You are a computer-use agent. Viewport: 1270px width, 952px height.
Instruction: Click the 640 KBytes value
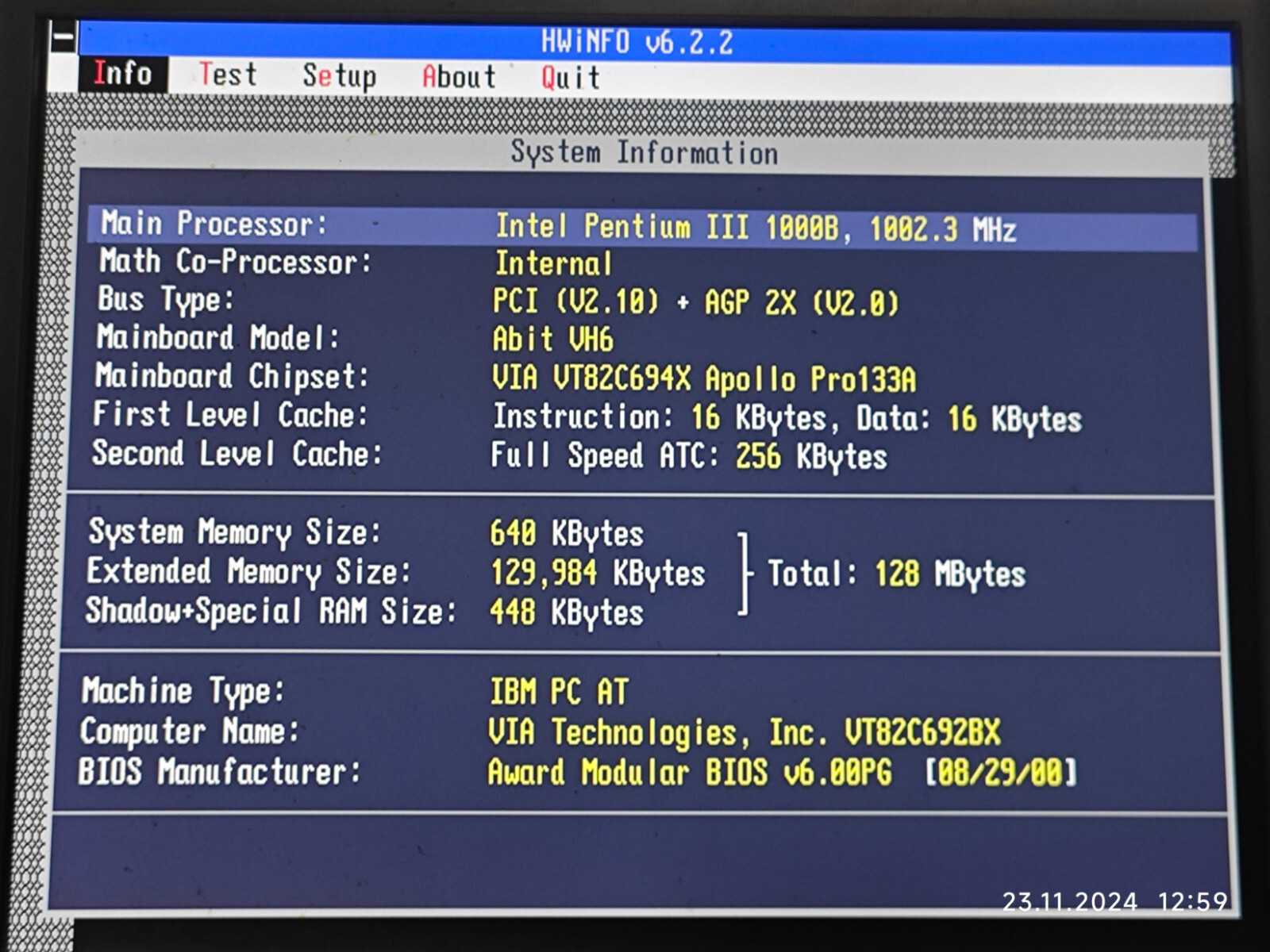[x=567, y=534]
